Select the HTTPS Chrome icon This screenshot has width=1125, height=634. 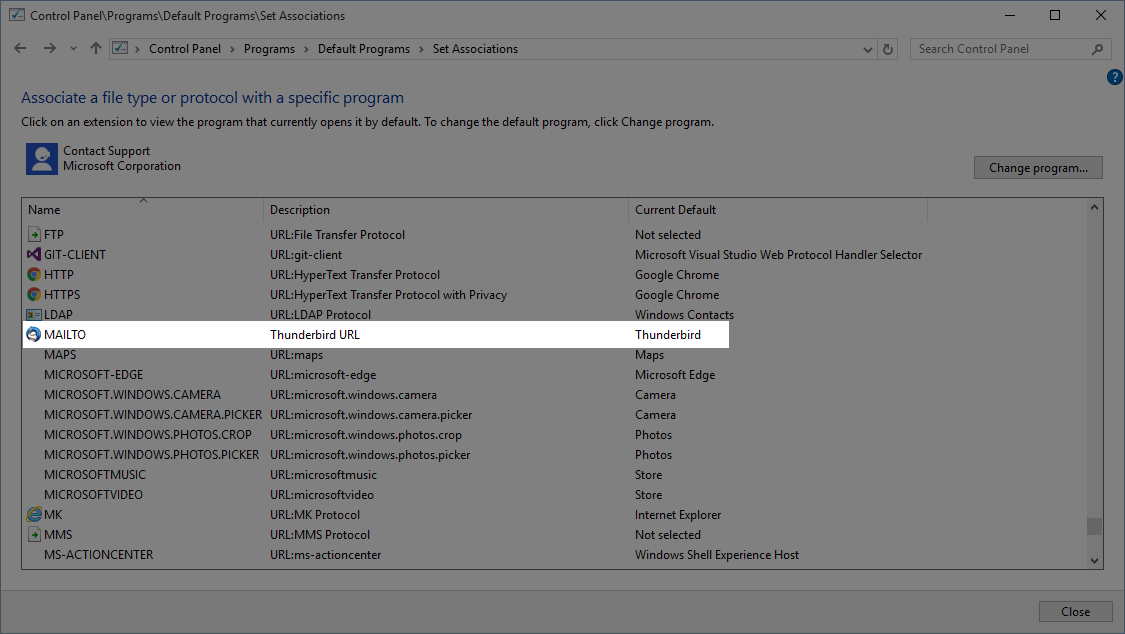coord(34,295)
